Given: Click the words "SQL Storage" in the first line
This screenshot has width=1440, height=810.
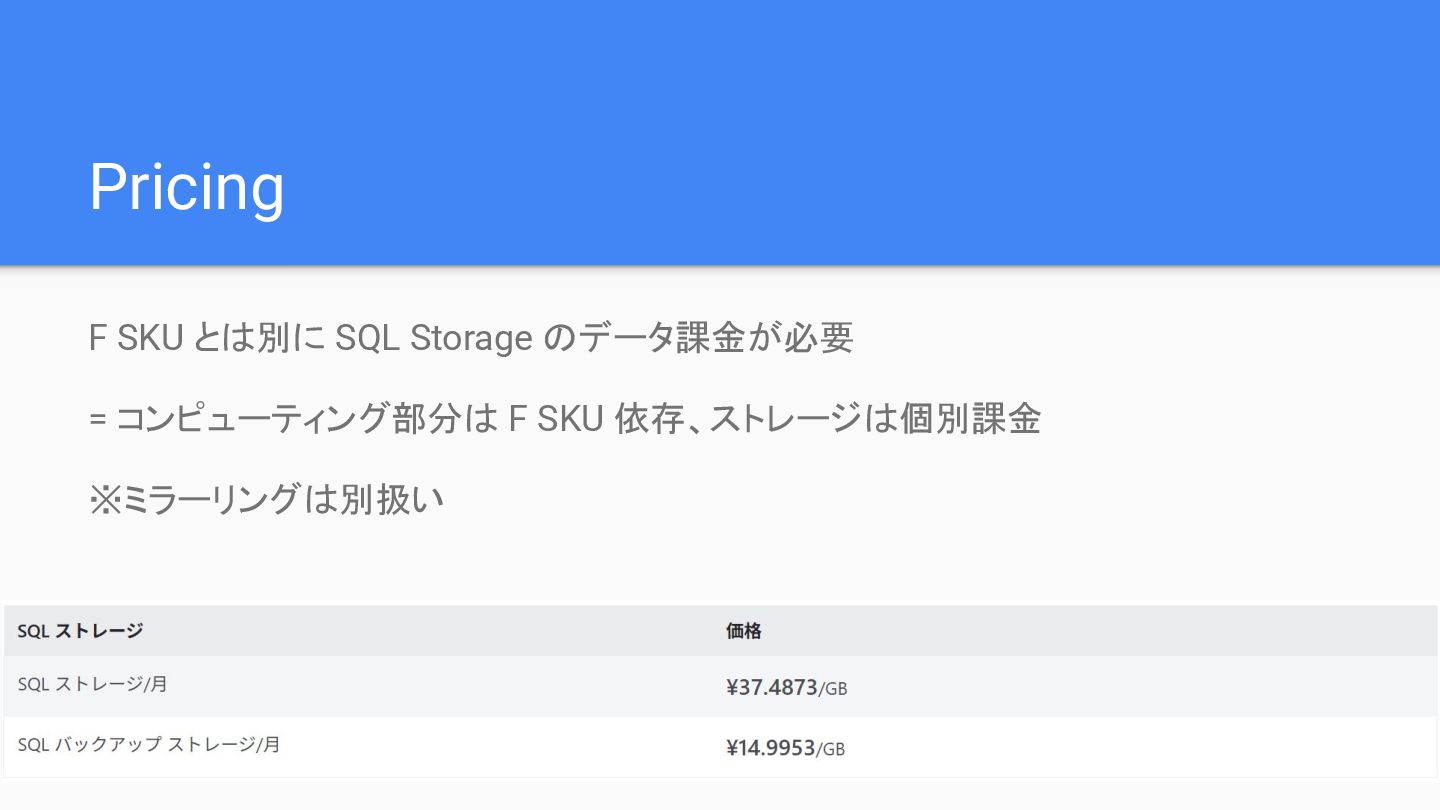Looking at the screenshot, I should (433, 339).
